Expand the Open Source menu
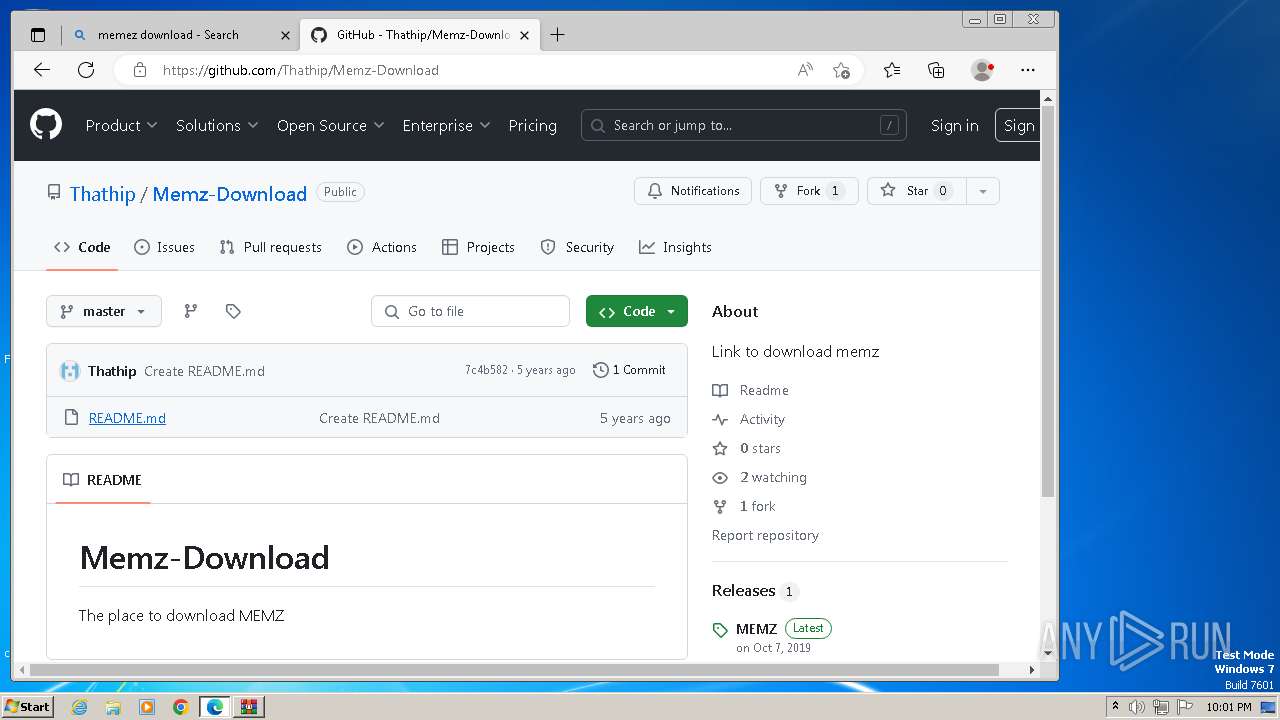1280x720 pixels. pyautogui.click(x=330, y=125)
